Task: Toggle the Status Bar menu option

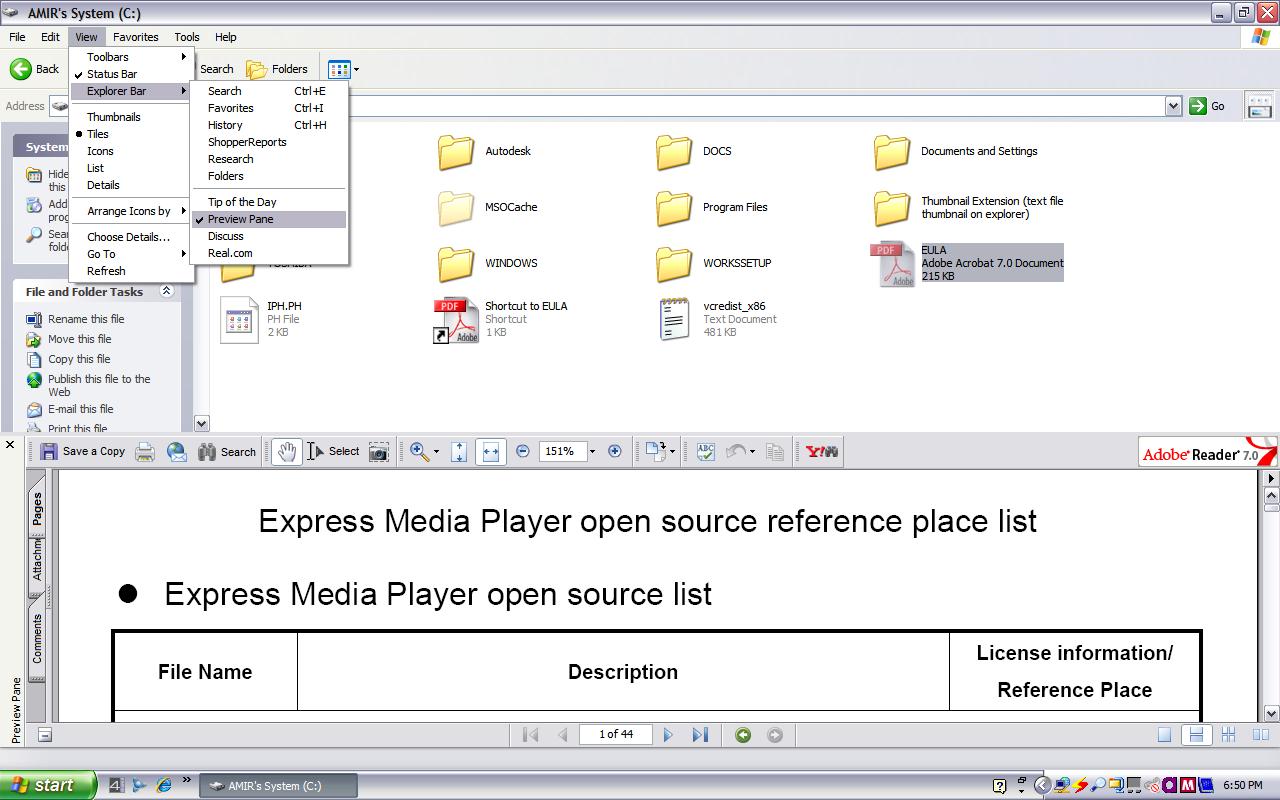Action: pyautogui.click(x=112, y=74)
